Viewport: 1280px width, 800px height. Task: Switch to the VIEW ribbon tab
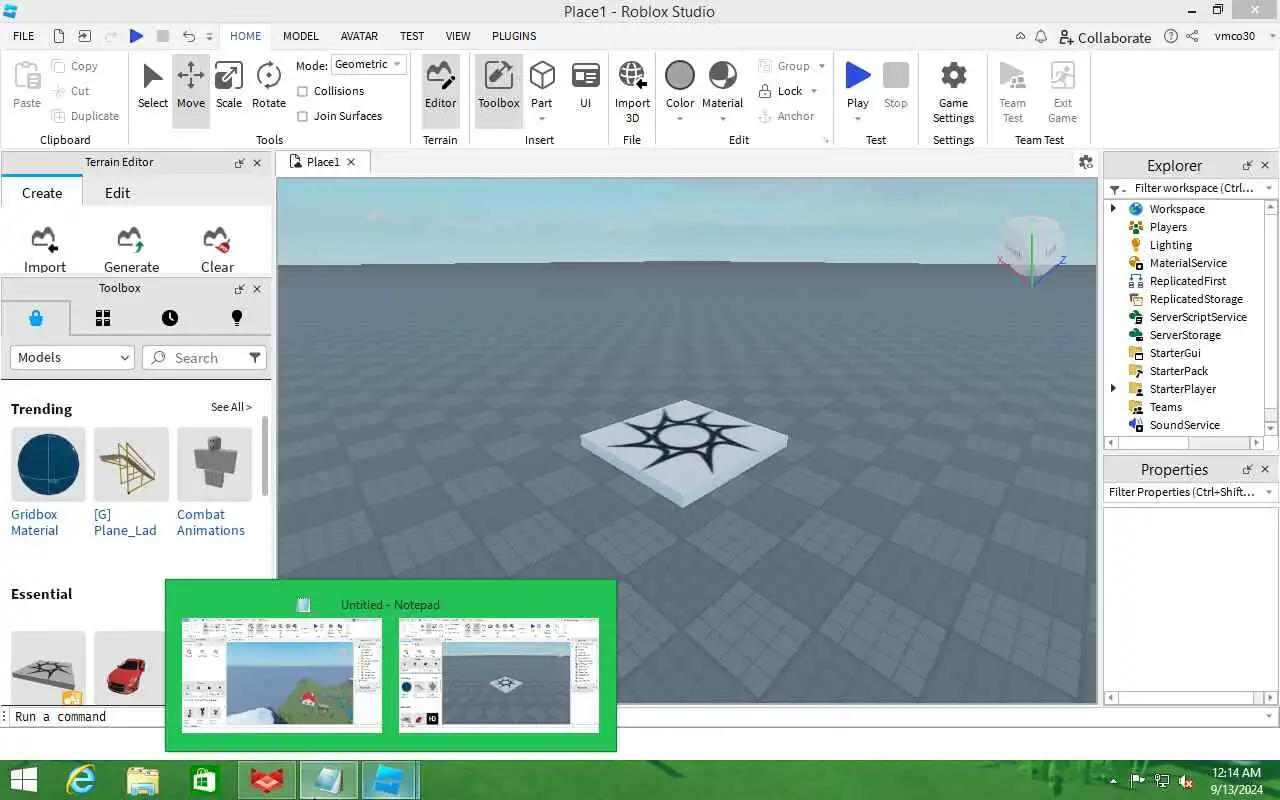tap(458, 36)
